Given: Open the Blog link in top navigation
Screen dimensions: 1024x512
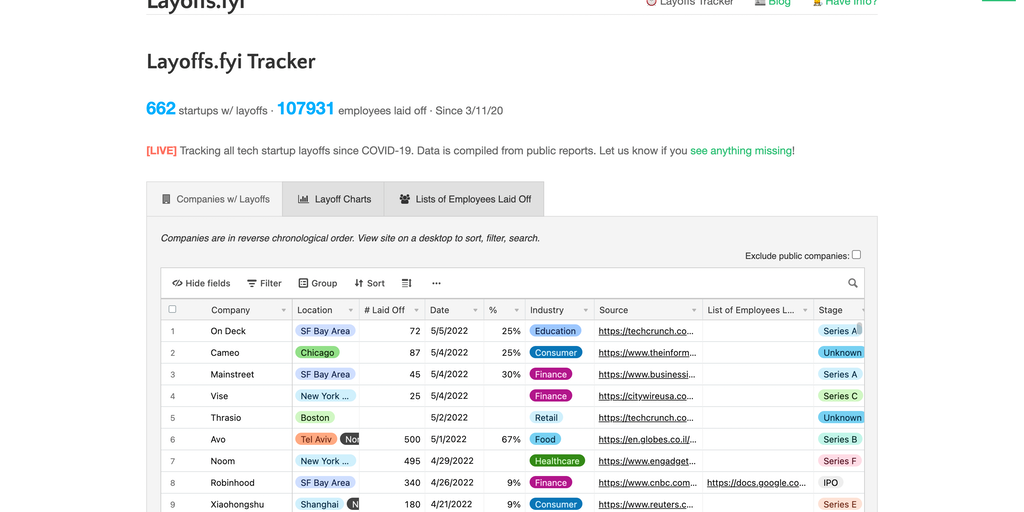Looking at the screenshot, I should (x=773, y=3).
